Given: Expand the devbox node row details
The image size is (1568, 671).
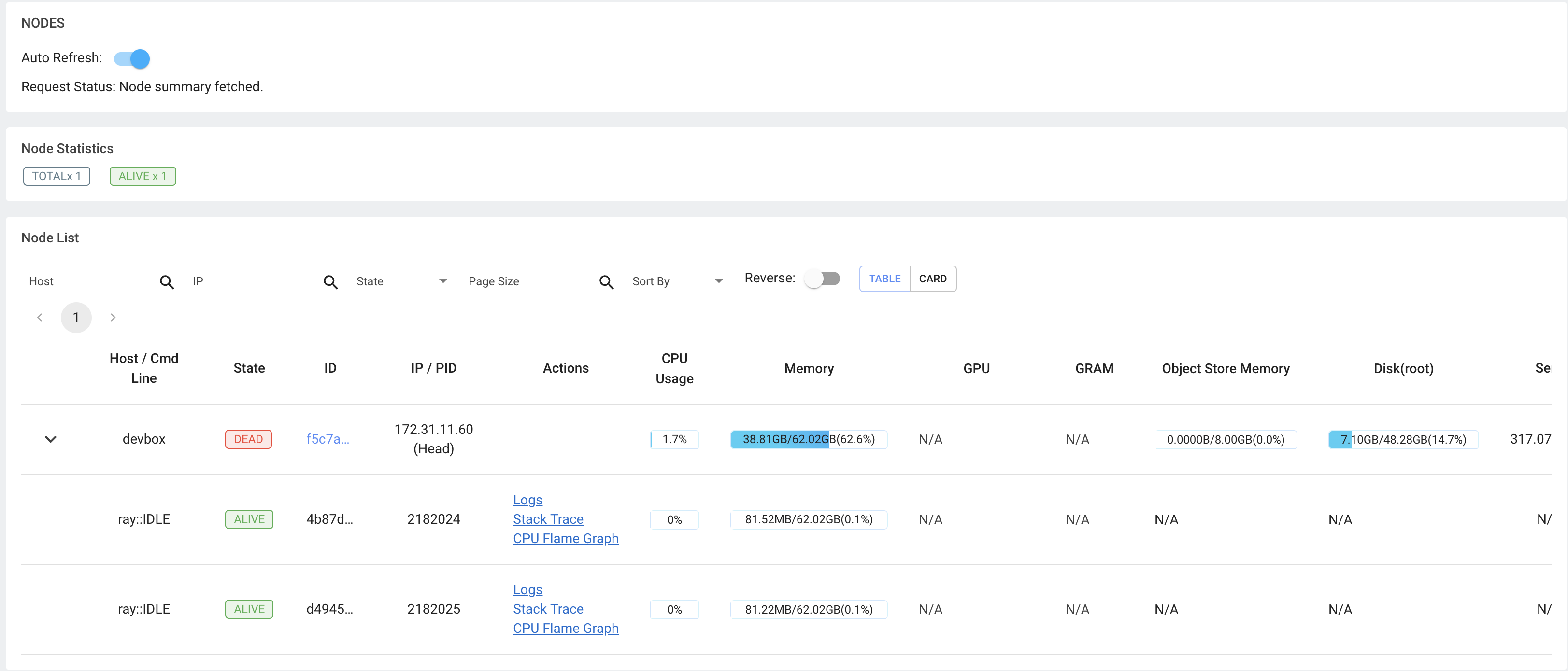Looking at the screenshot, I should (x=51, y=439).
